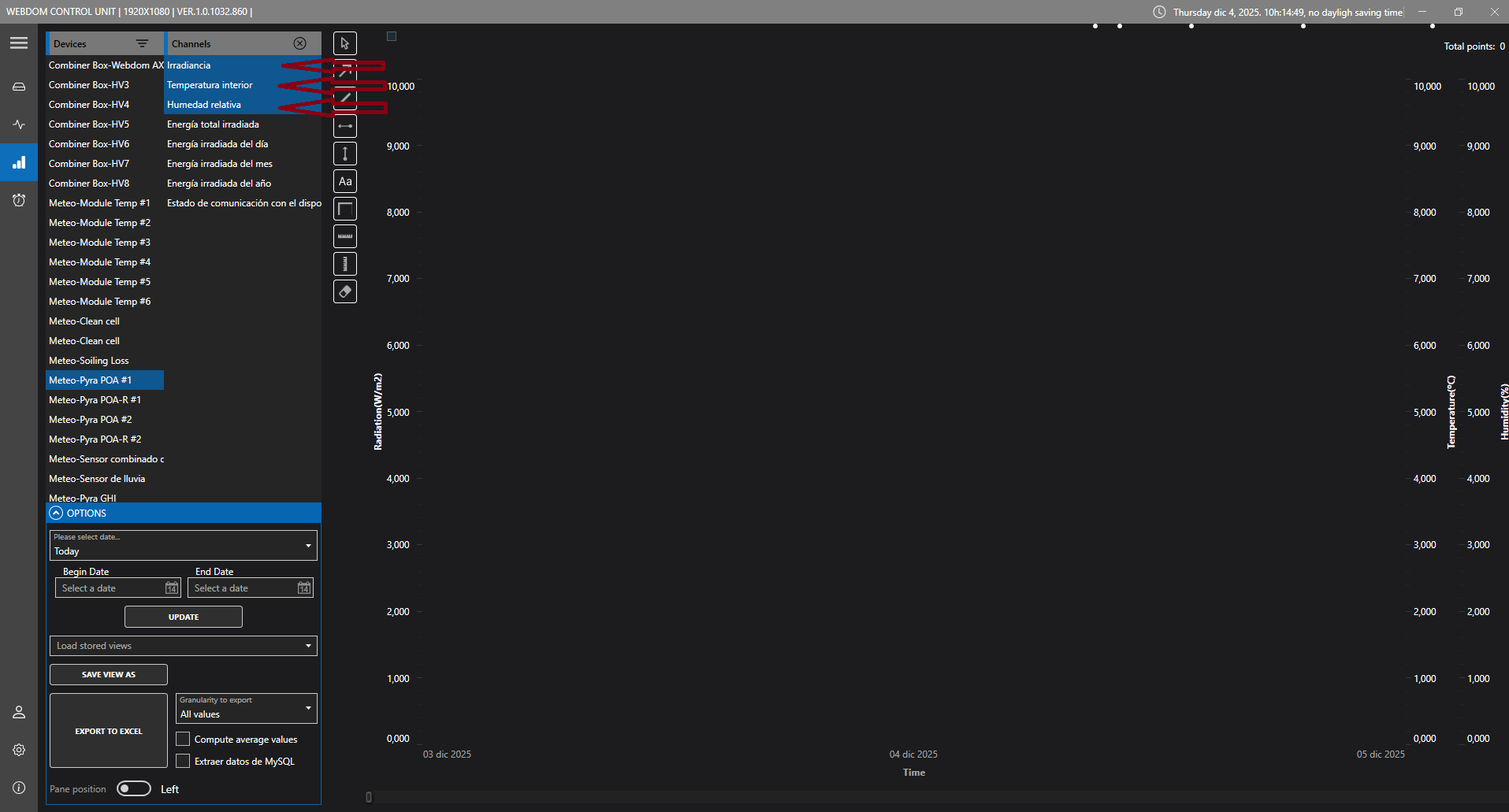The image size is (1509, 812).
Task: Select the eraser tool
Action: (x=345, y=291)
